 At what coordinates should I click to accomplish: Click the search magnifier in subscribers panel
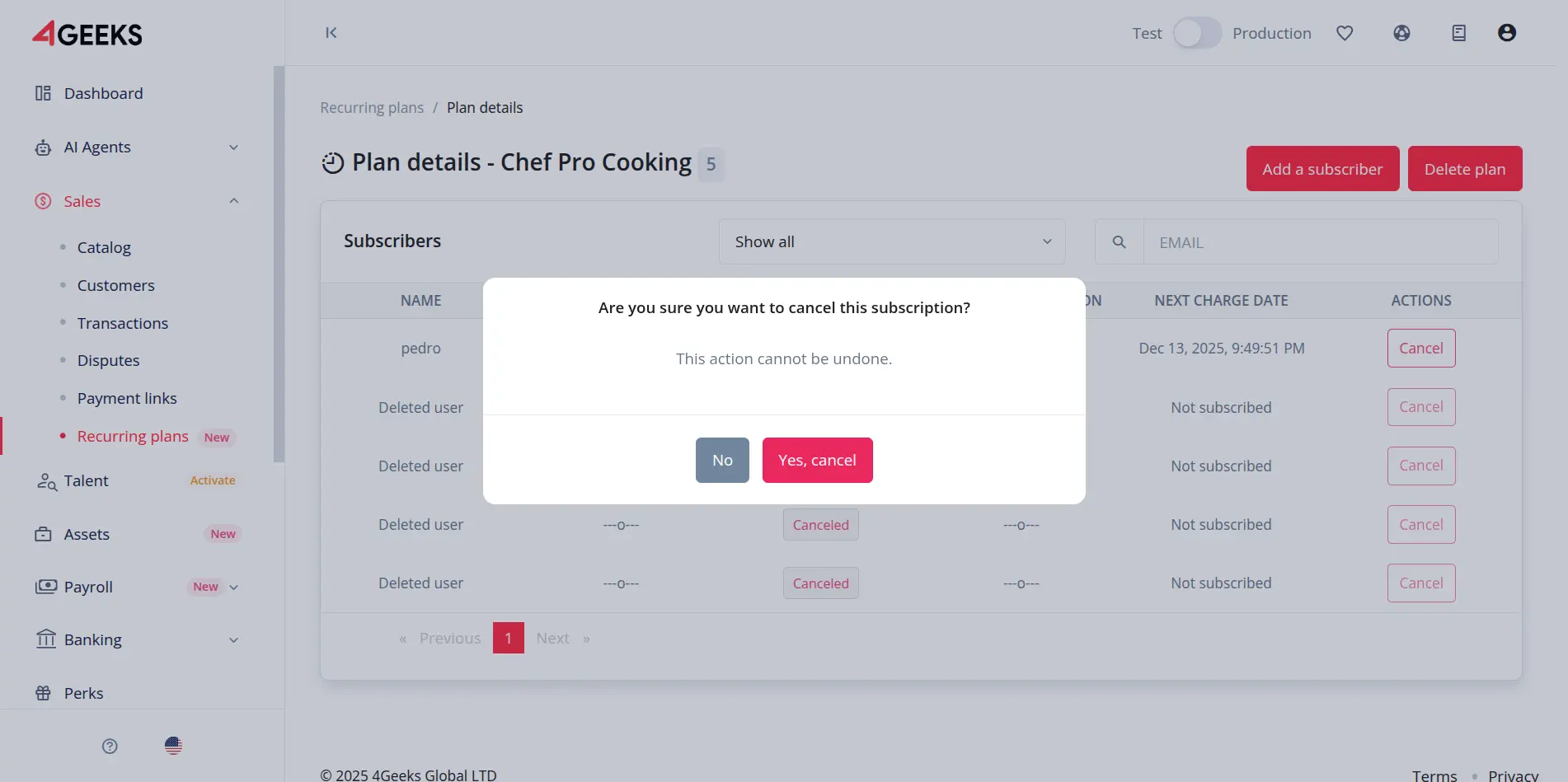click(x=1118, y=241)
